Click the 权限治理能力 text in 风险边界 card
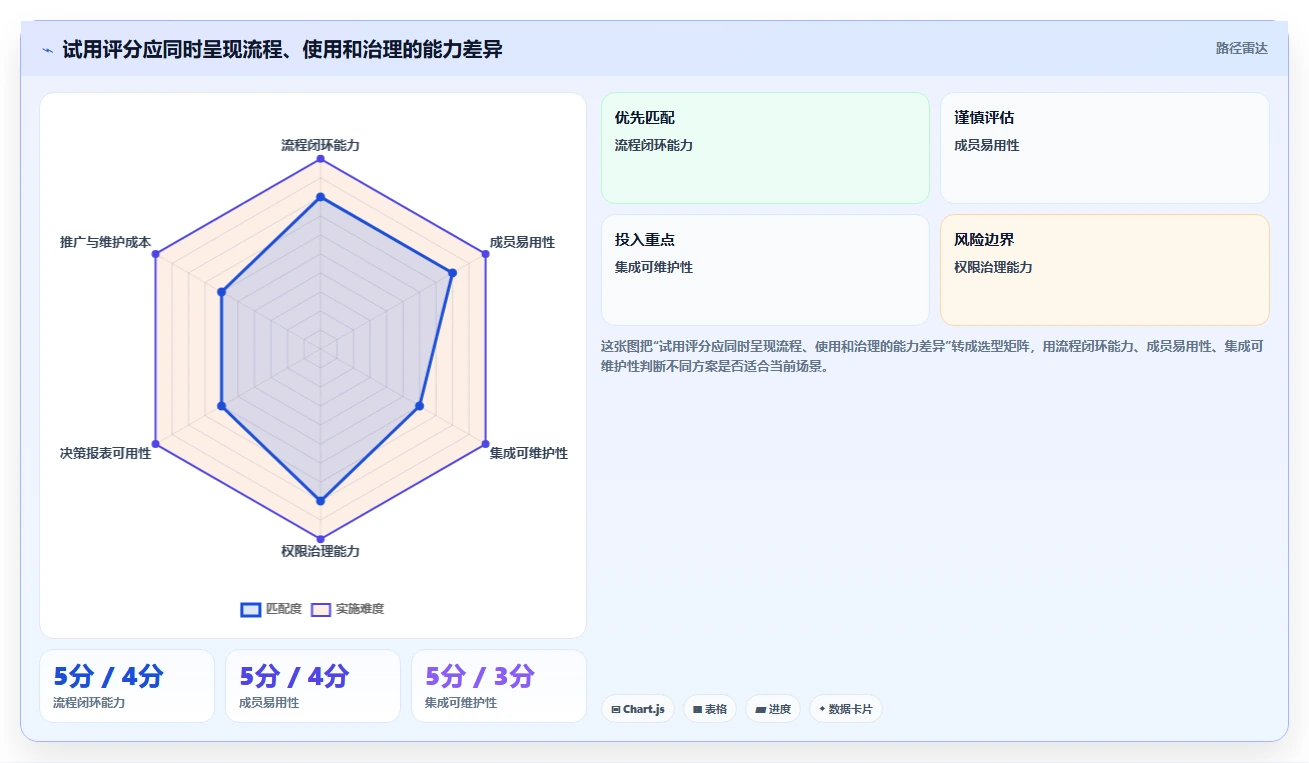This screenshot has height=763, width=1309. [x=994, y=267]
